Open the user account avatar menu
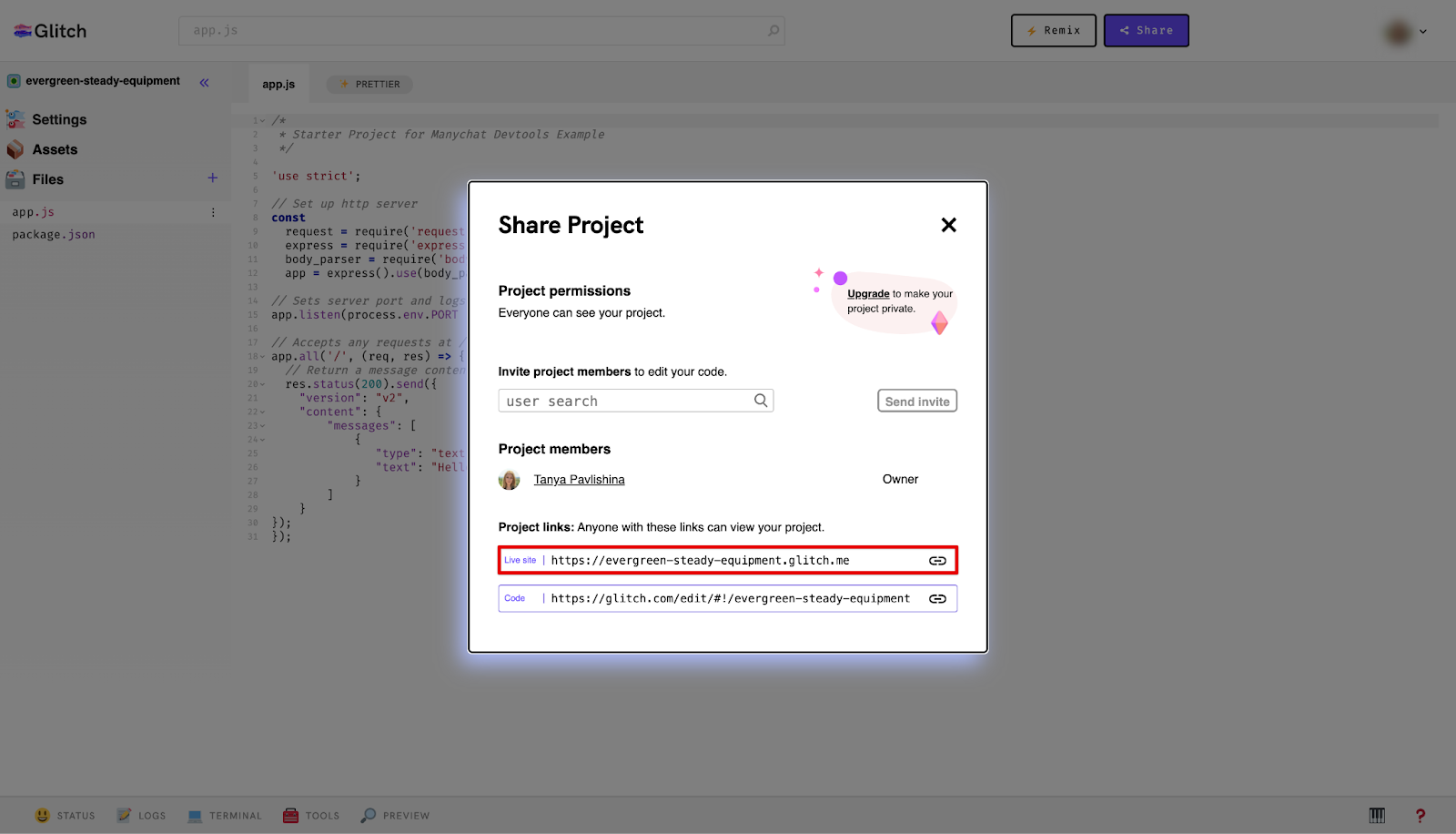 point(1405,33)
